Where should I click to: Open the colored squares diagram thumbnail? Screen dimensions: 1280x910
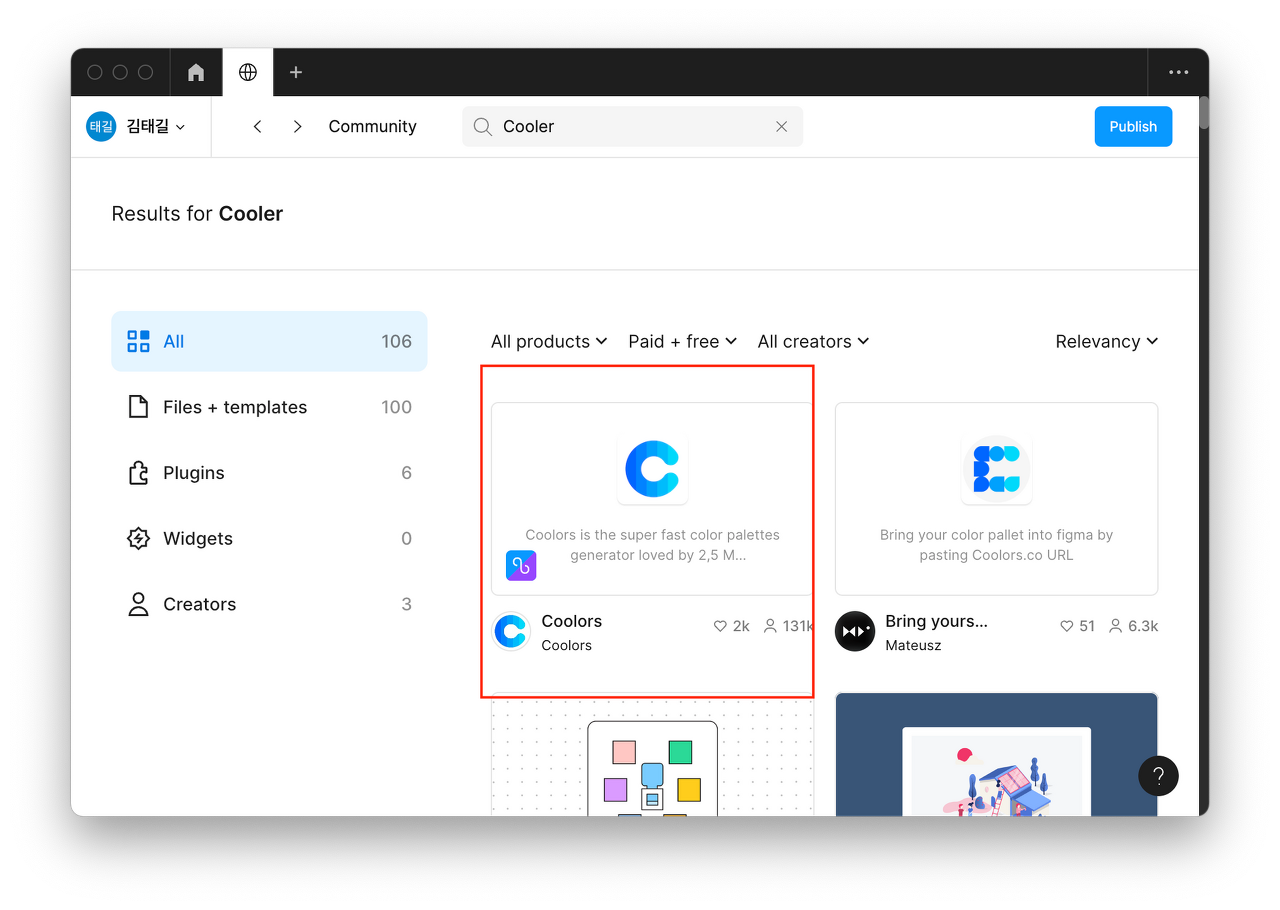pyautogui.click(x=652, y=756)
